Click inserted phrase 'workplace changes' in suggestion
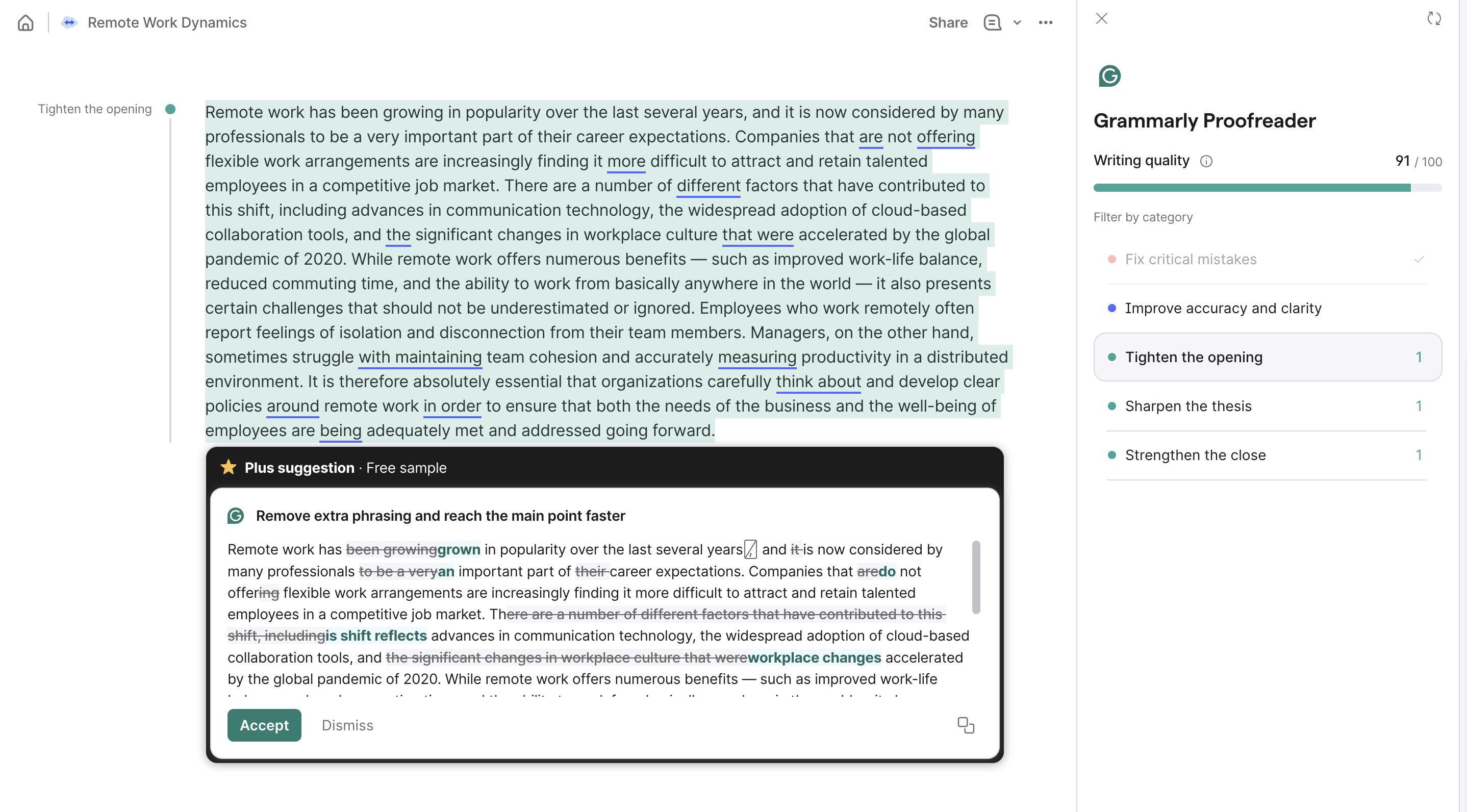The width and height of the screenshot is (1467, 812). (x=814, y=657)
